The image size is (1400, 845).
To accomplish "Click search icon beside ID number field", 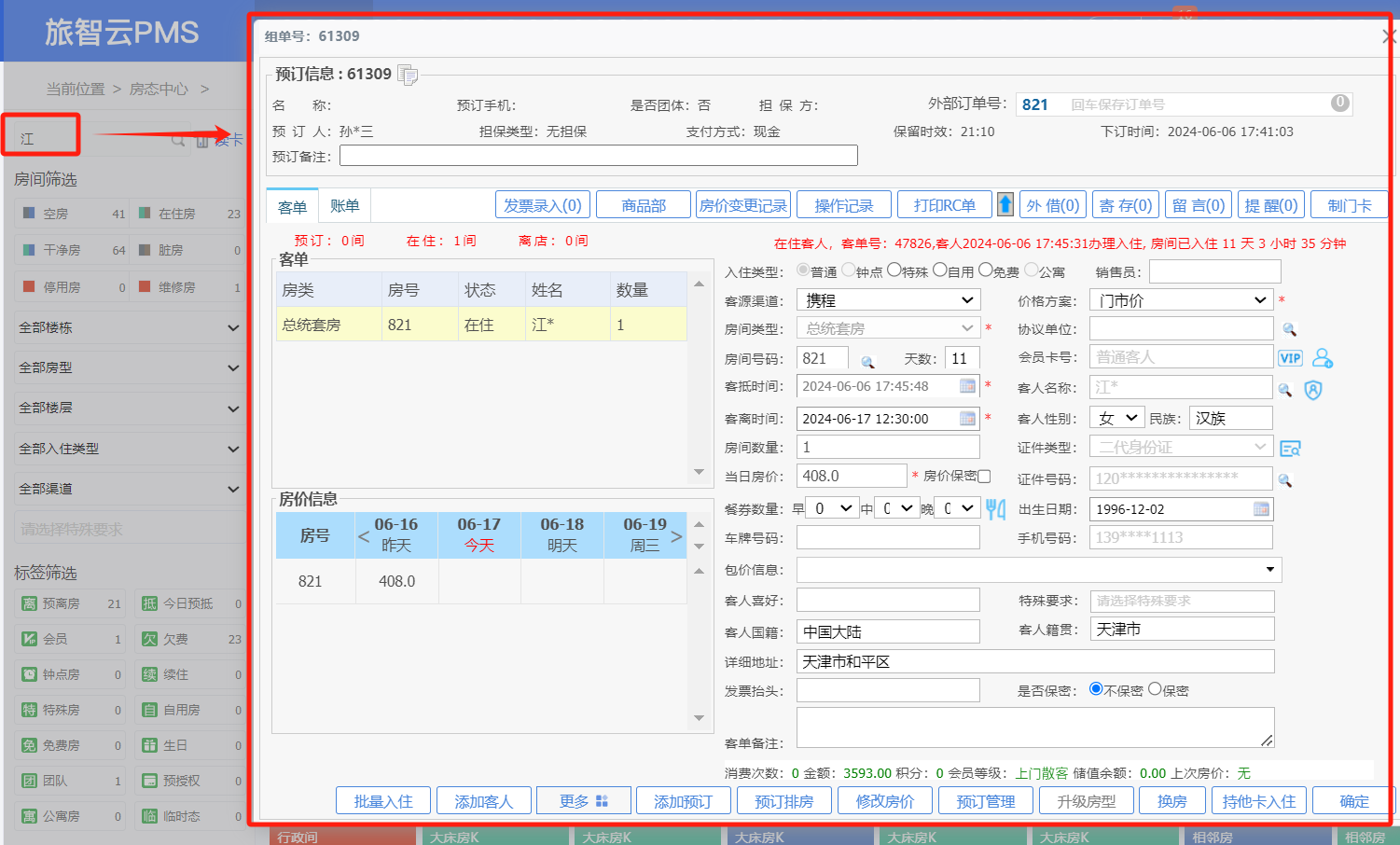I will [1285, 480].
